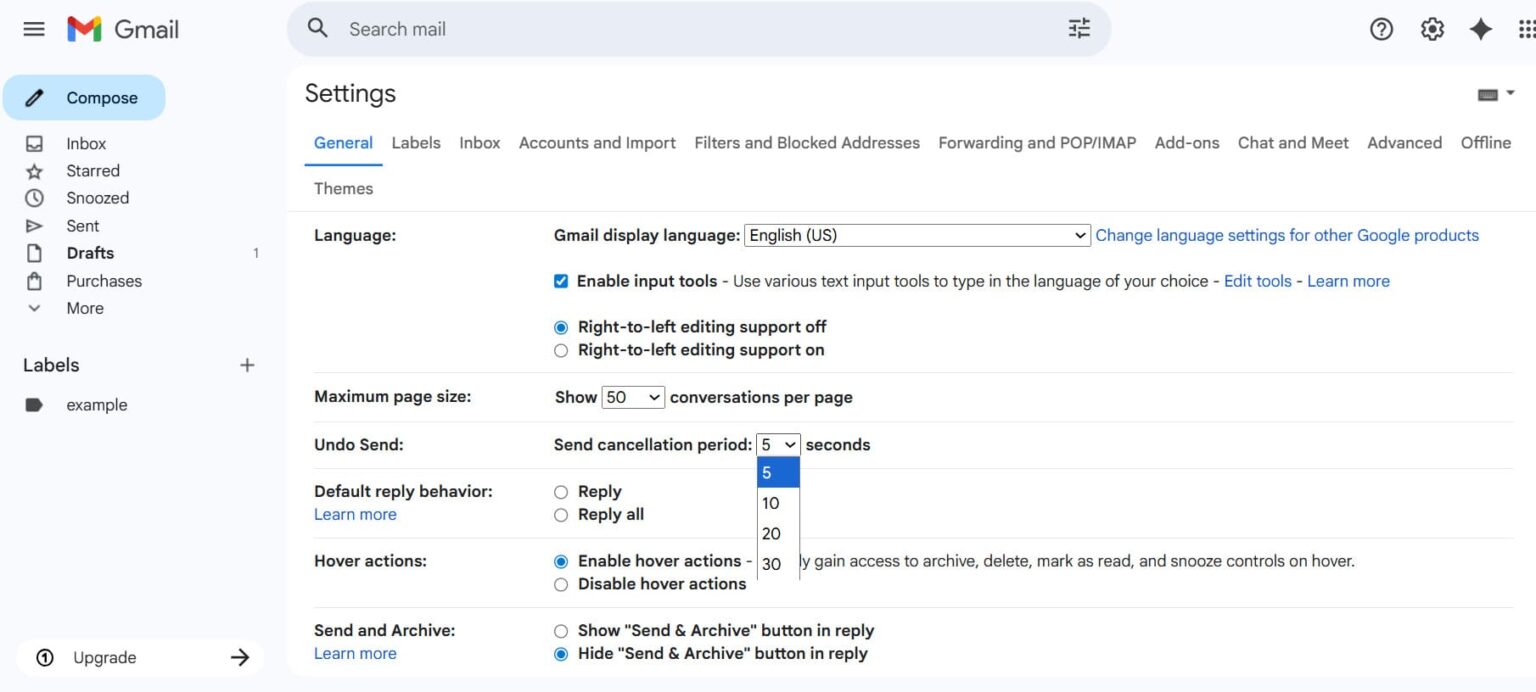Viewport: 1536px width, 692px height.
Task: Enable the Enable input tools checkbox
Action: pyautogui.click(x=561, y=281)
